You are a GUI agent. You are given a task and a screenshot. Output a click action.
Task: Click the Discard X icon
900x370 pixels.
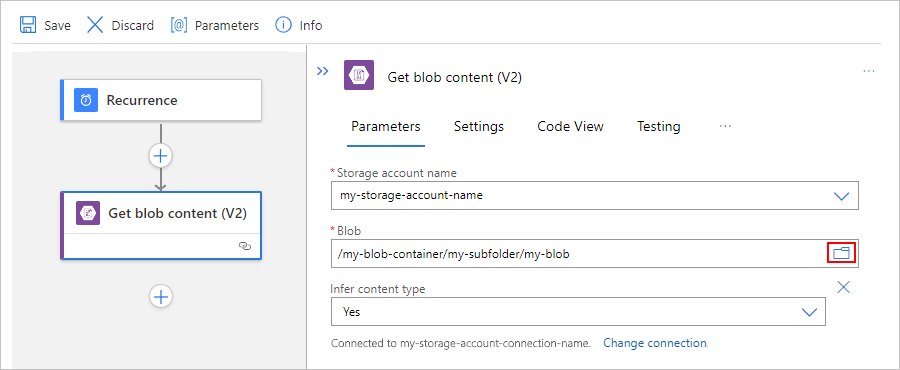[x=95, y=25]
